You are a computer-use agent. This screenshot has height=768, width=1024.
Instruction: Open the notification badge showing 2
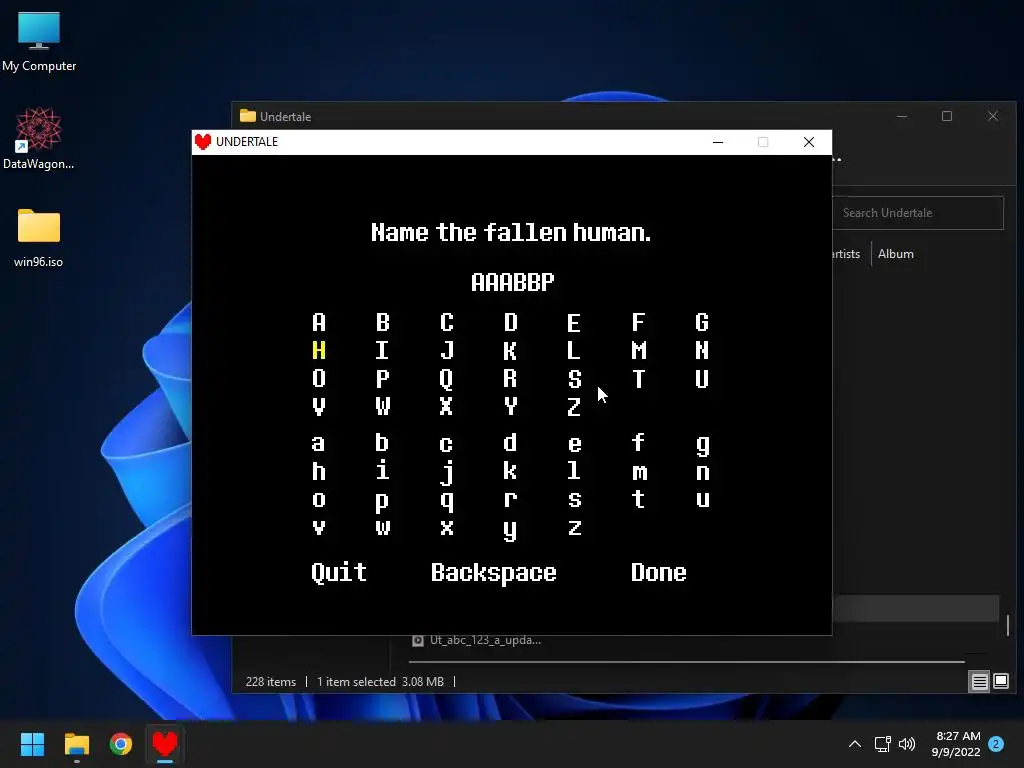point(996,744)
